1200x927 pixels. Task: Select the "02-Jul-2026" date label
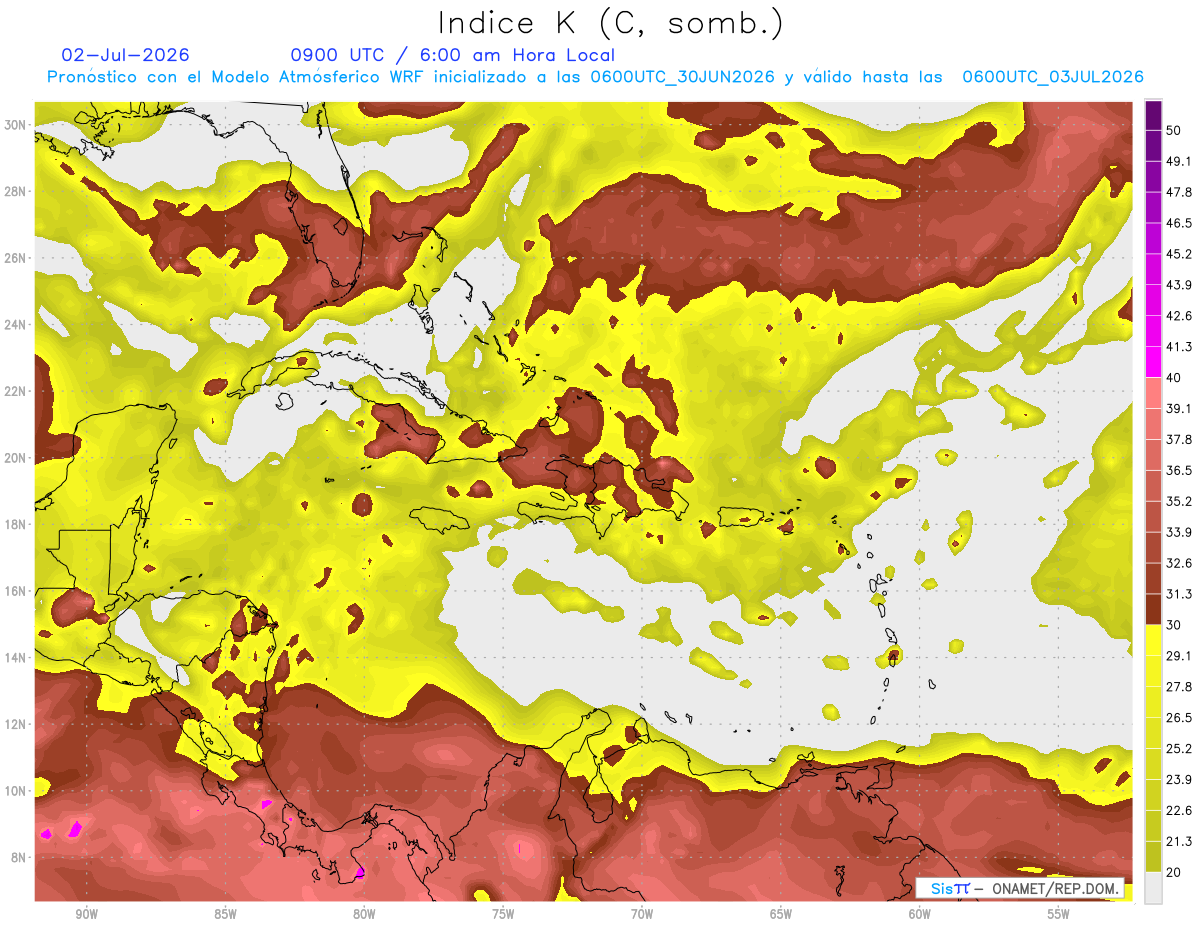click(x=125, y=55)
